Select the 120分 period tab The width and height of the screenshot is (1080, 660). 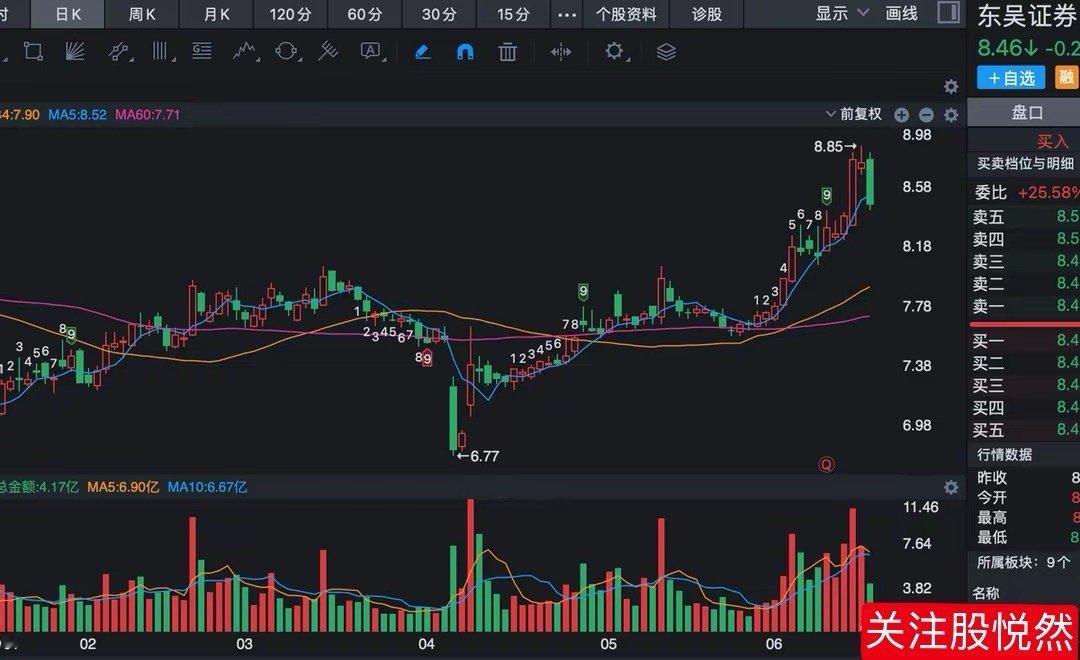290,14
